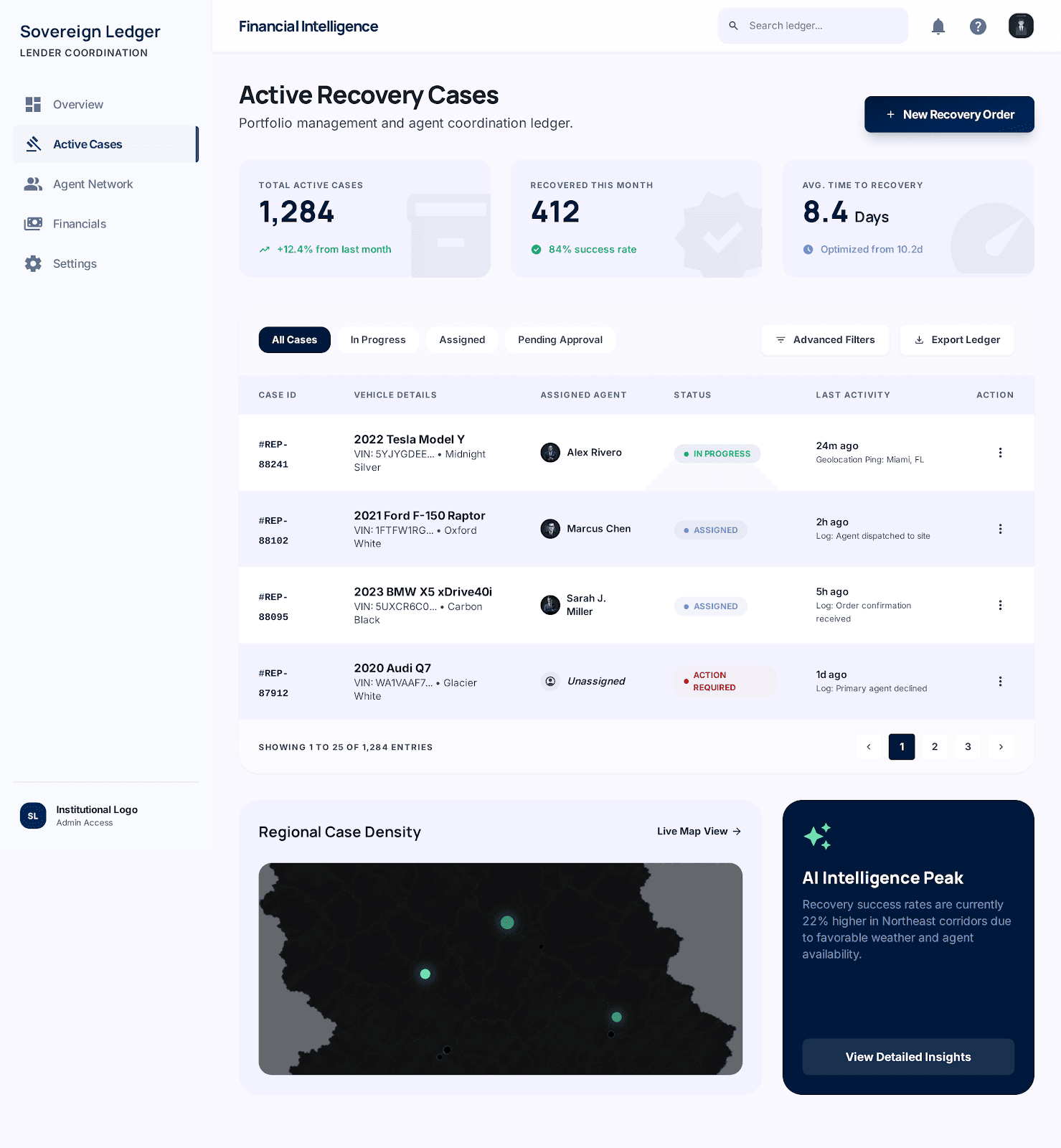
Task: Switch to the Pending Approval tab
Action: [x=560, y=340]
